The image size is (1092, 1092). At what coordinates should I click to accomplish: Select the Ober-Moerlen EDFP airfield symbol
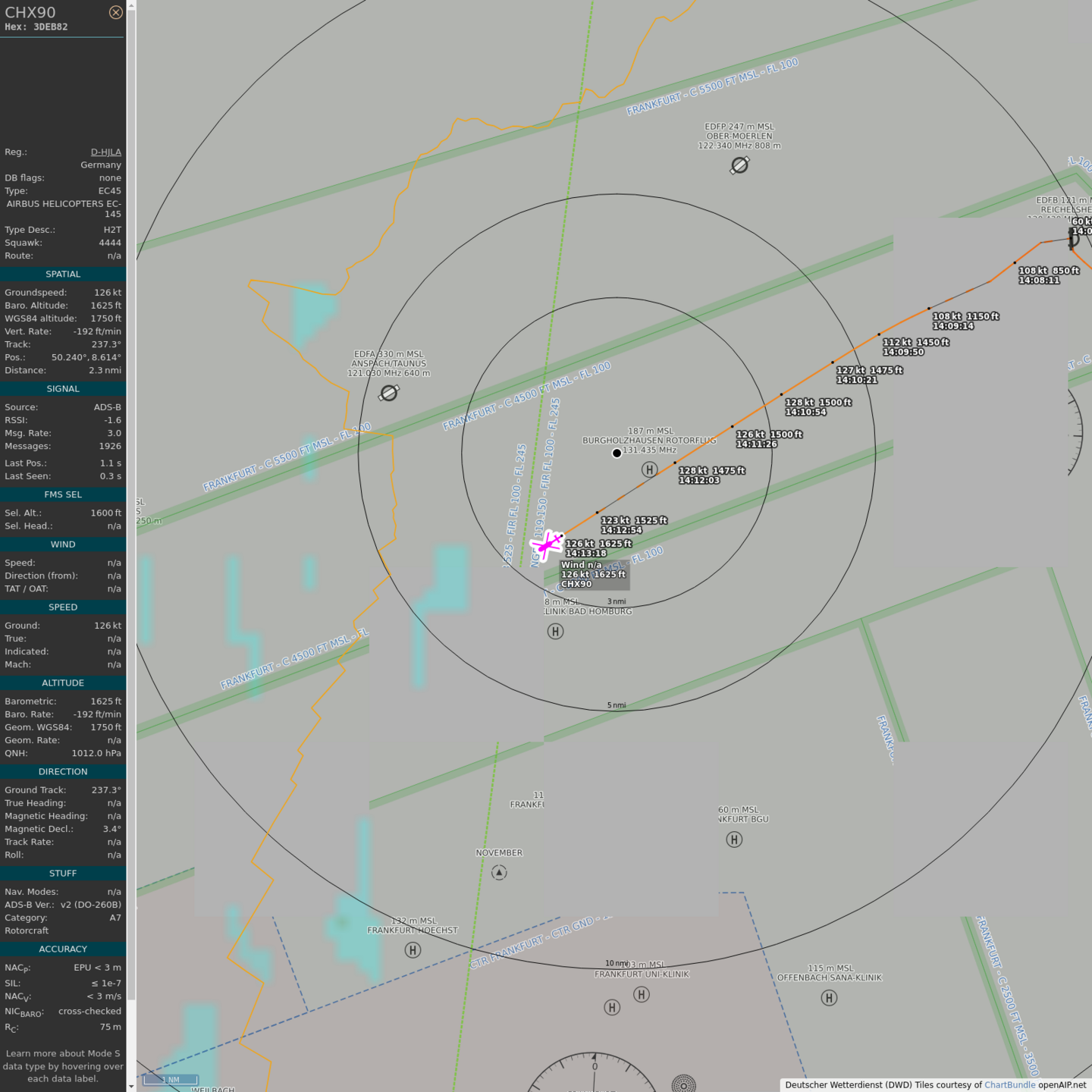tap(739, 165)
